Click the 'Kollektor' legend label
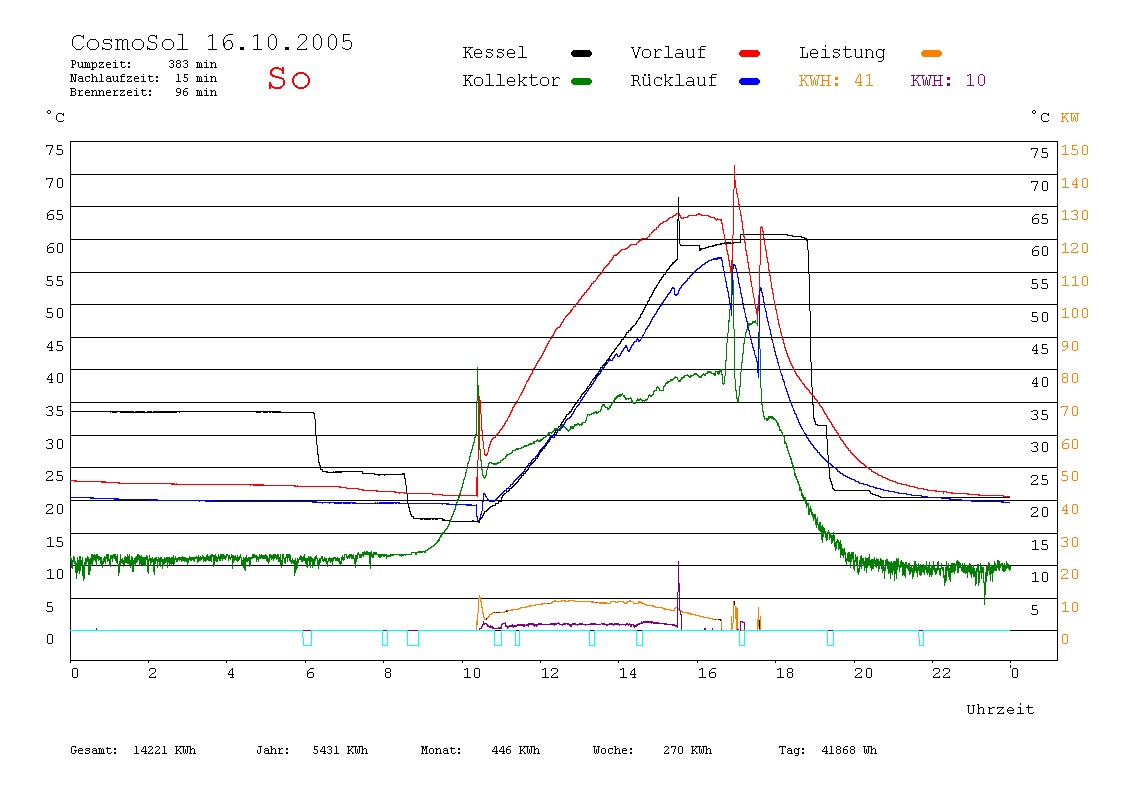Image resolution: width=1148 pixels, height=812 pixels. tap(511, 81)
